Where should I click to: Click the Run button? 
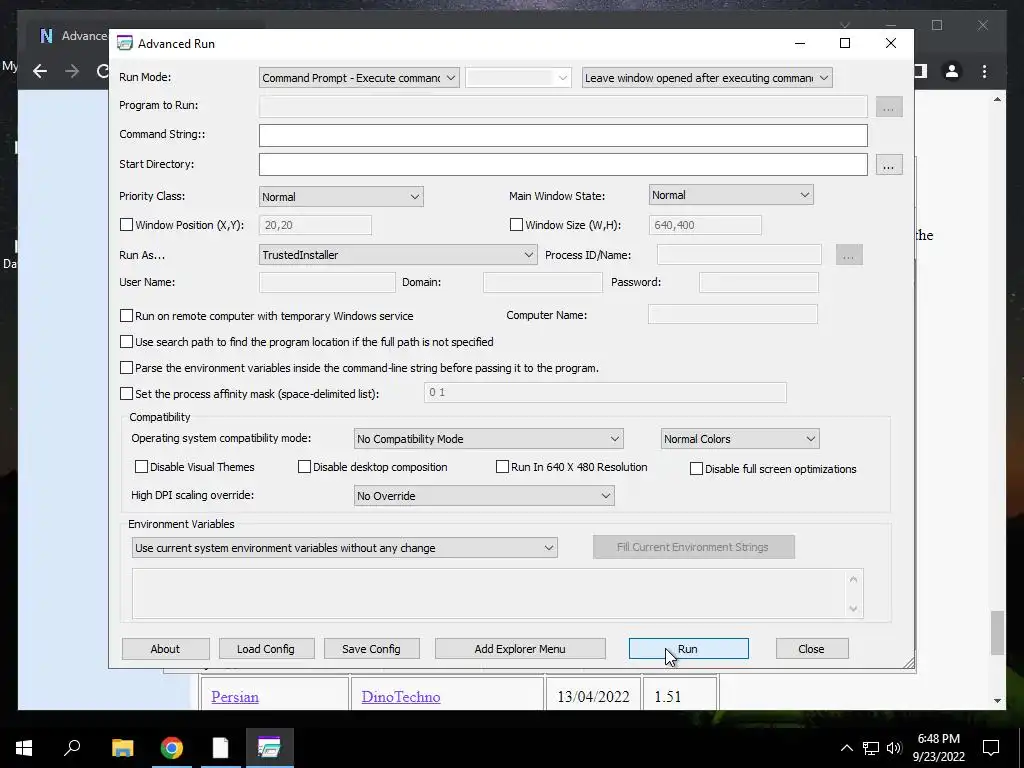(688, 648)
